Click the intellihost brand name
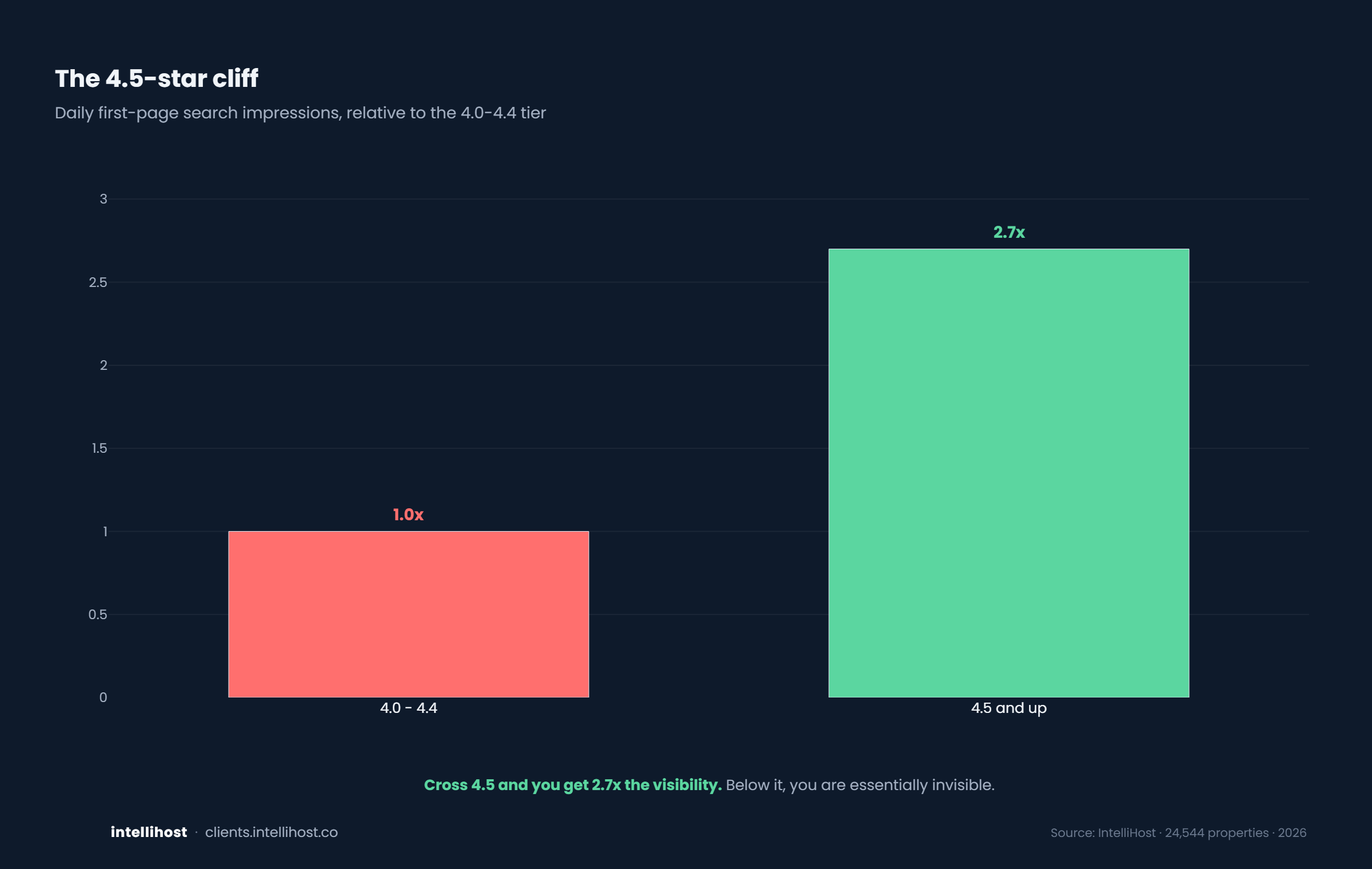This screenshot has width=1372, height=869. point(149,832)
